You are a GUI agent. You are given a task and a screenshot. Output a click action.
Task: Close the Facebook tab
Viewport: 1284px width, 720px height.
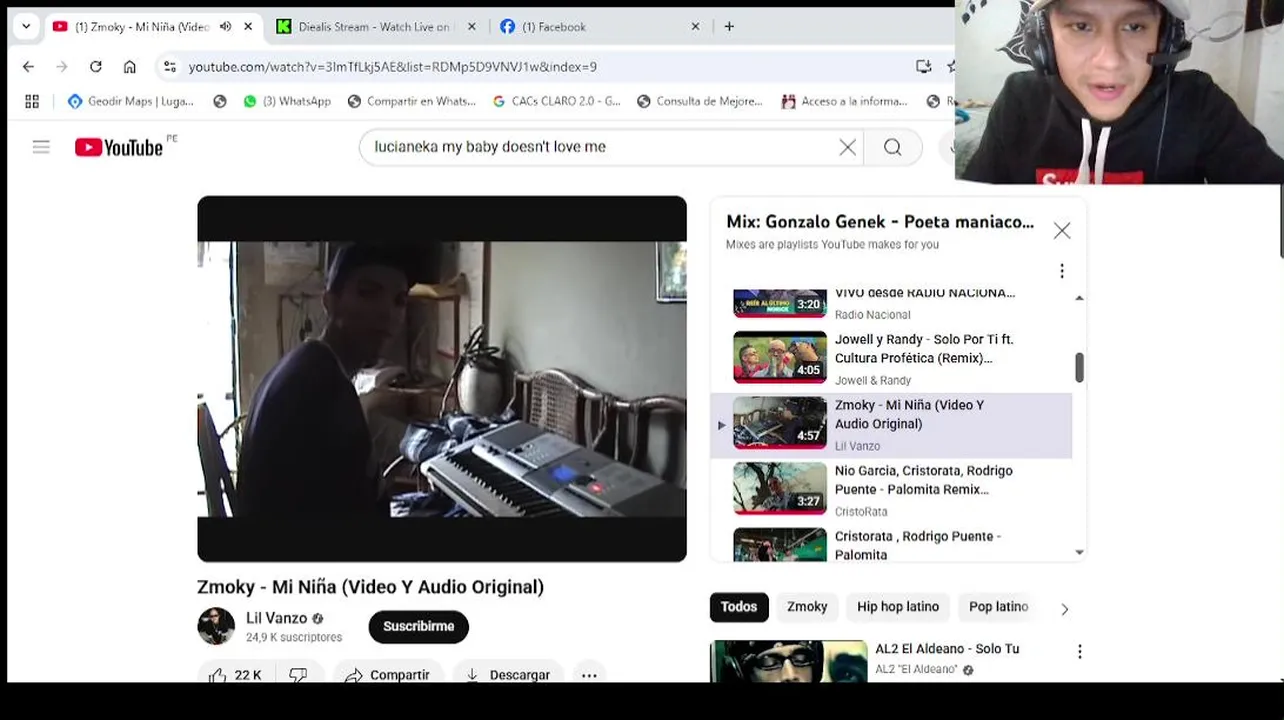pos(695,27)
